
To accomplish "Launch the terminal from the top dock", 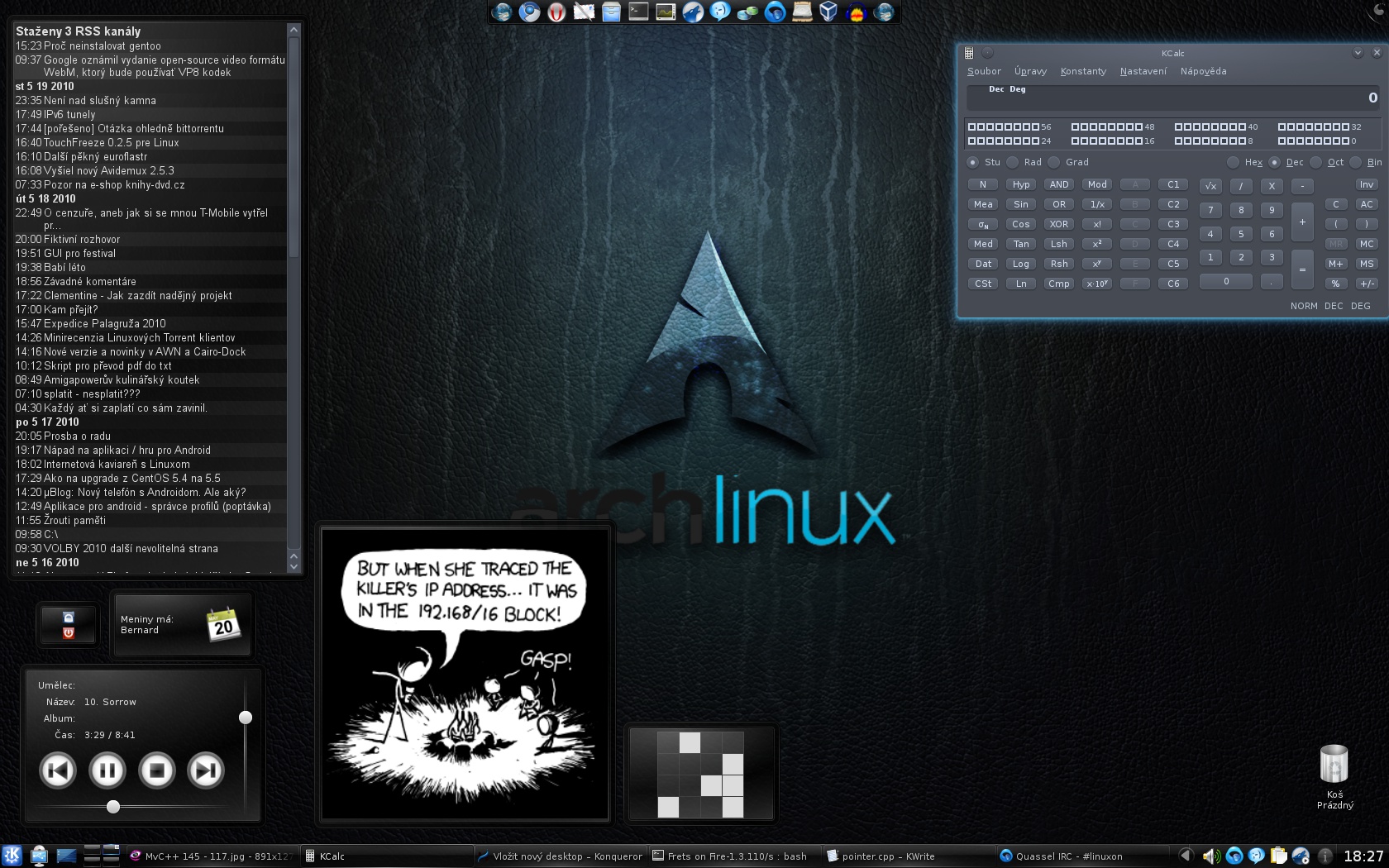I will (x=638, y=12).
